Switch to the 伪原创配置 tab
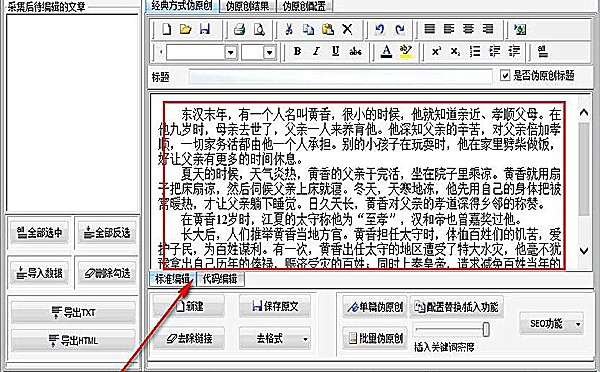 [304, 6]
